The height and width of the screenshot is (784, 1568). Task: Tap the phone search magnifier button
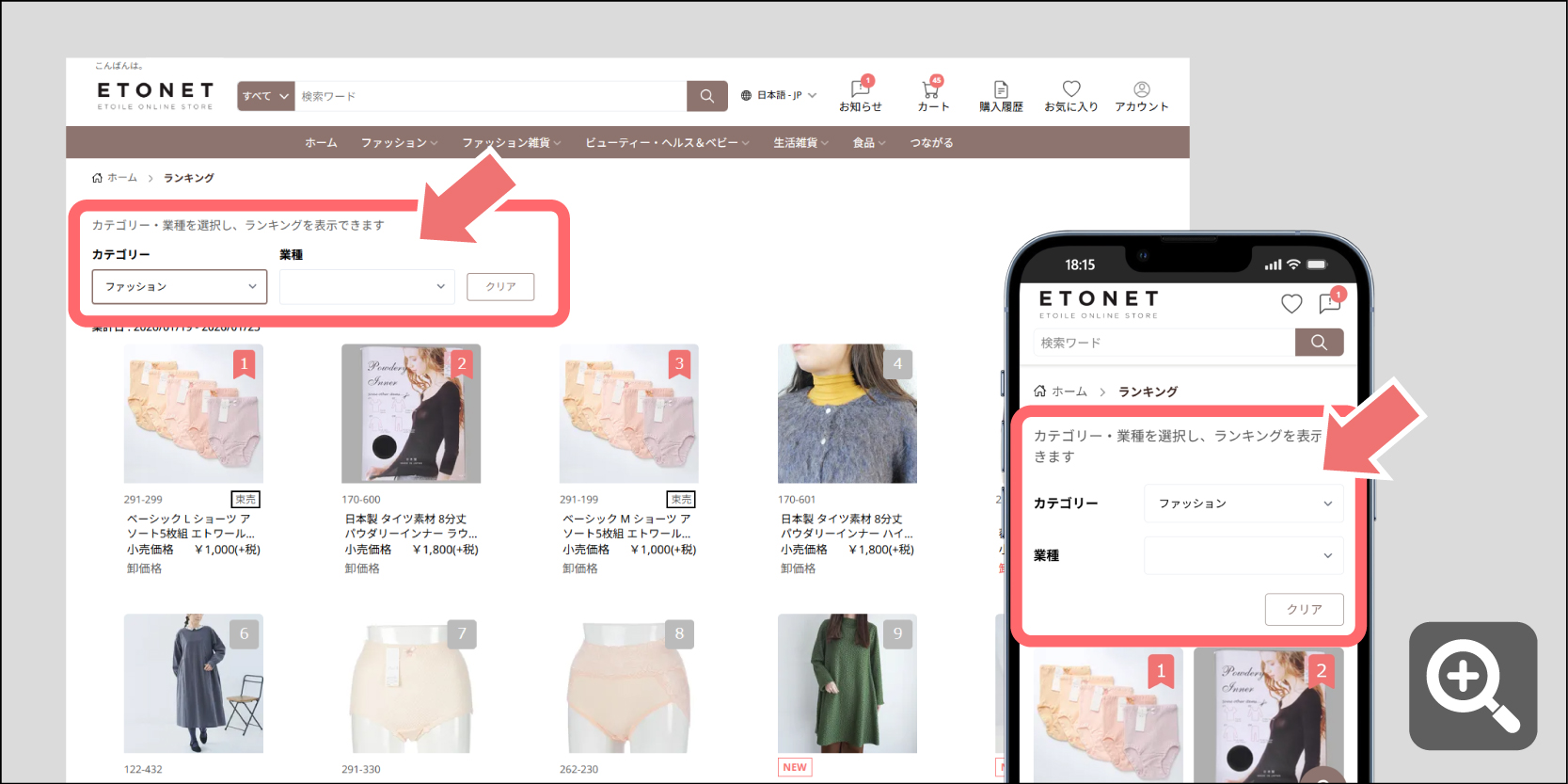1319,343
